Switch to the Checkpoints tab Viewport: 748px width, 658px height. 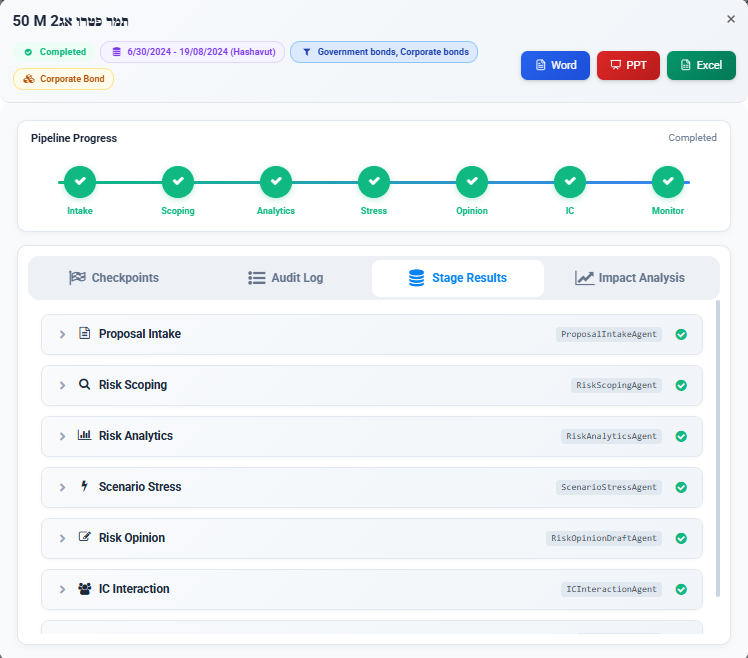point(114,278)
